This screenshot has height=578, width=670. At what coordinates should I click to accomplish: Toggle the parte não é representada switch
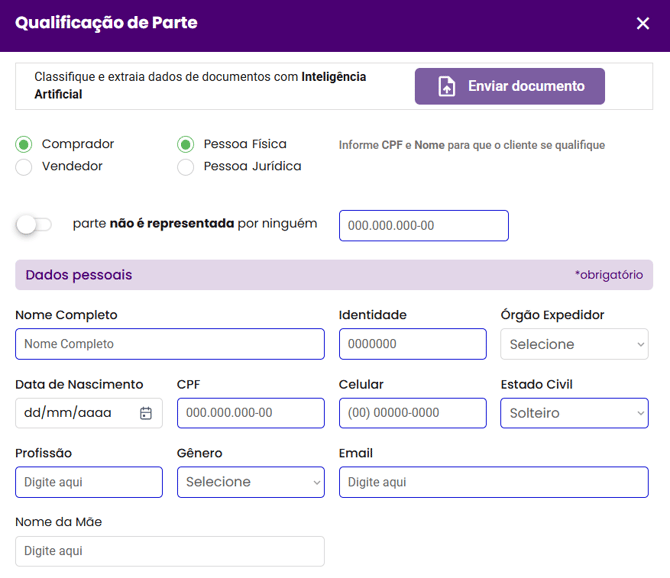click(33, 225)
